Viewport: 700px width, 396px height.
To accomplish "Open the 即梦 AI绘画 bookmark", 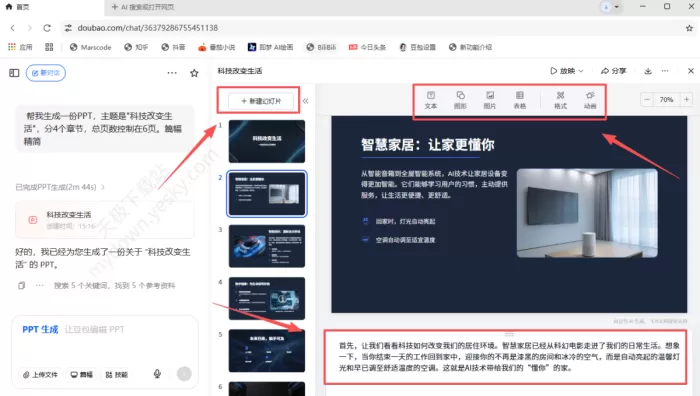I will coord(271,47).
